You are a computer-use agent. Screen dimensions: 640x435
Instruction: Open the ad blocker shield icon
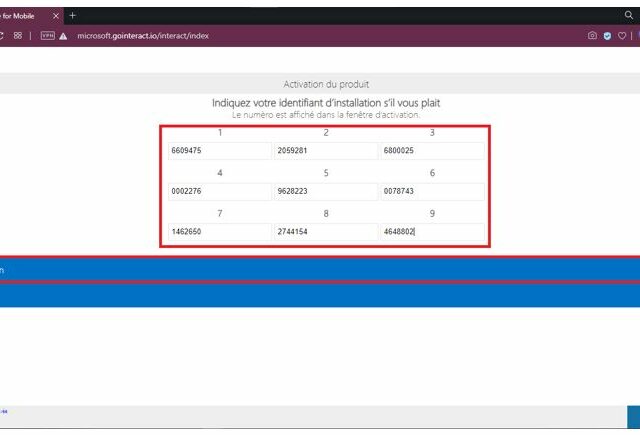coord(607,35)
